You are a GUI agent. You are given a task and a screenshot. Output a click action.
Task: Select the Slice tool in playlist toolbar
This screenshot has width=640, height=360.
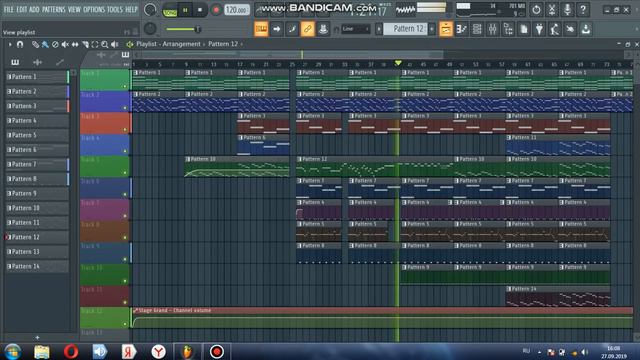(85, 44)
